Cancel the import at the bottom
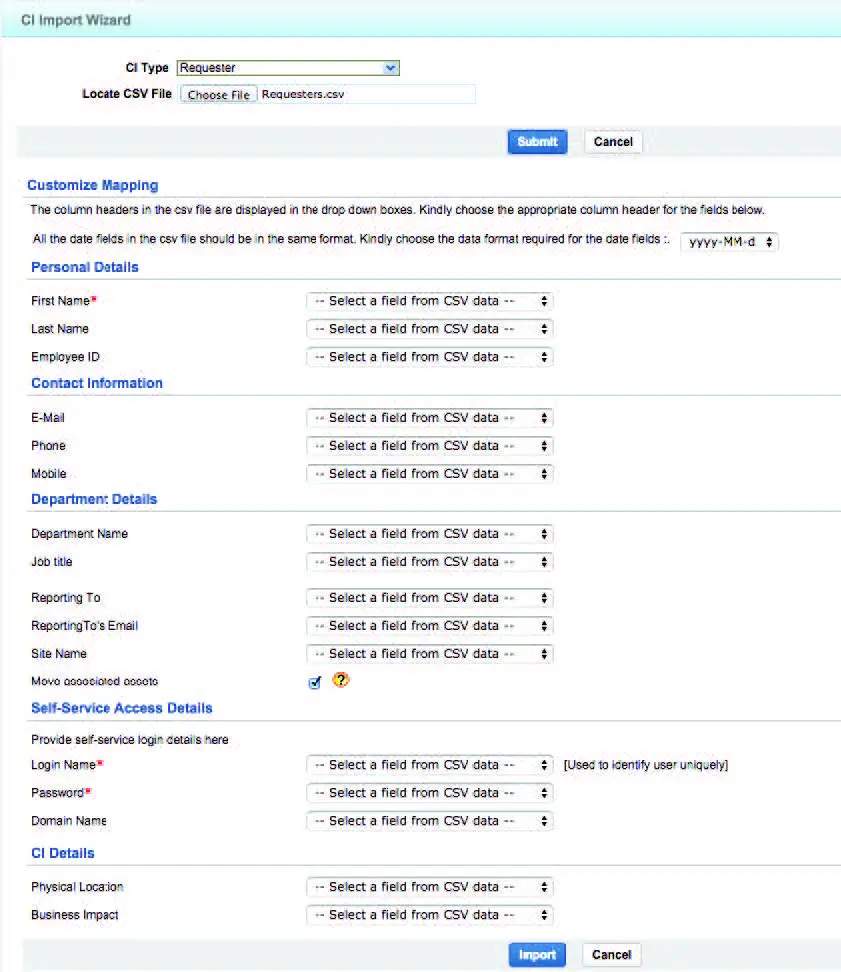The height and width of the screenshot is (972, 841). coord(611,954)
